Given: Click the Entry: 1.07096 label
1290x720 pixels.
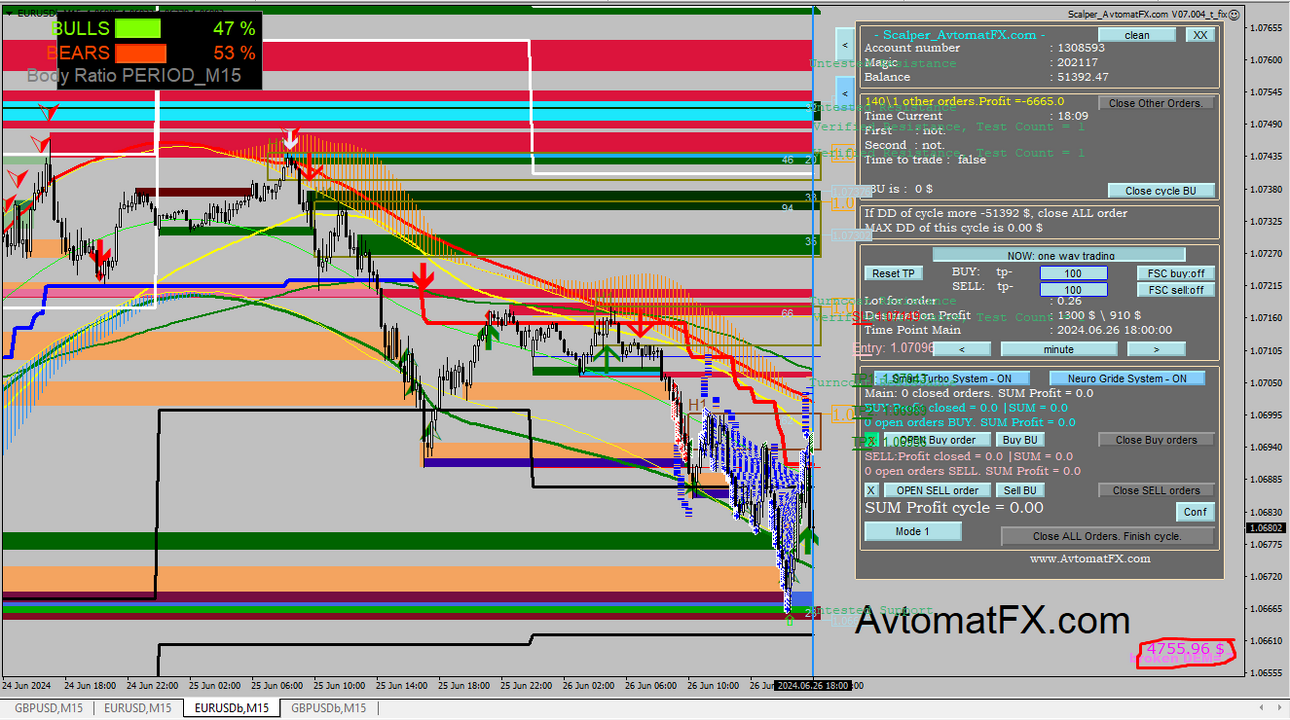Looking at the screenshot, I should coord(894,348).
